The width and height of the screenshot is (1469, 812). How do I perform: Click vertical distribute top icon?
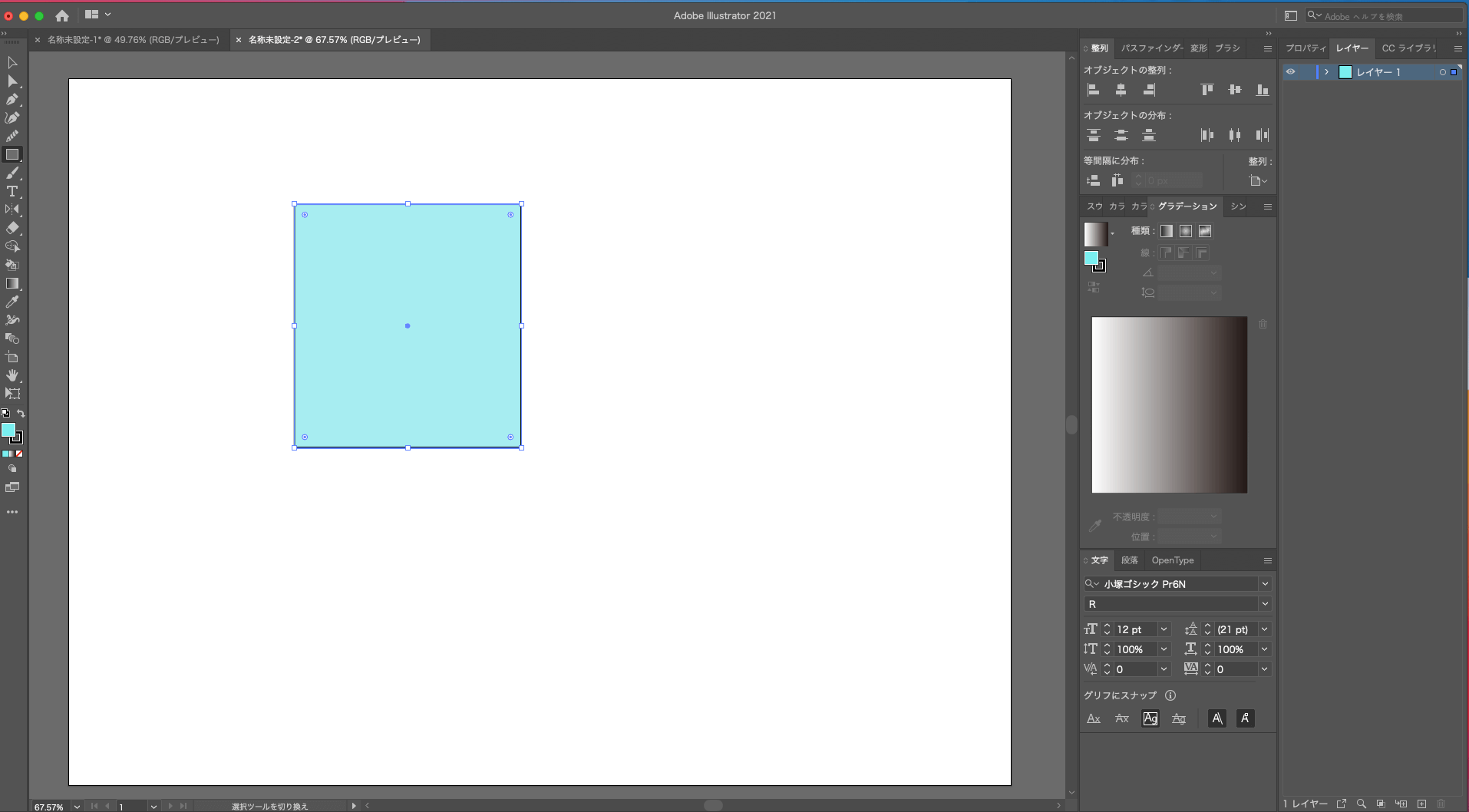[1094, 135]
